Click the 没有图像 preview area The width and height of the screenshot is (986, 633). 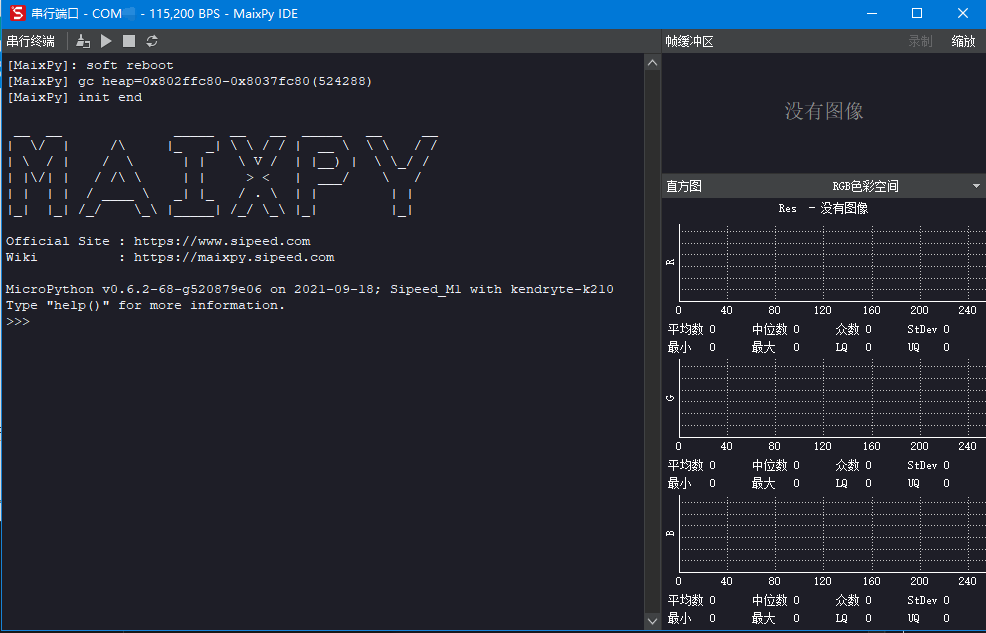point(824,111)
